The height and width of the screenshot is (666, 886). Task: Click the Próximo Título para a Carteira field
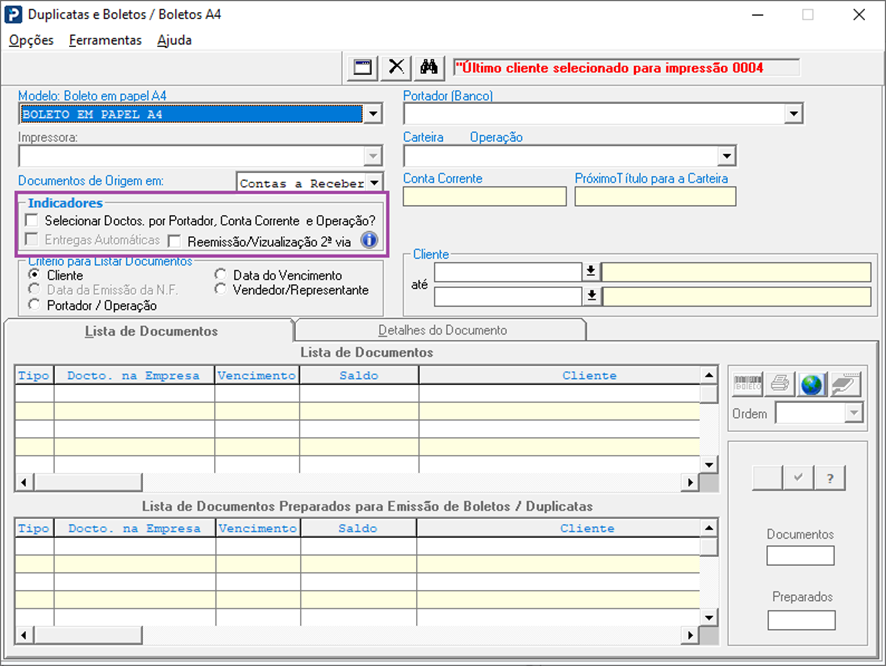[x=655, y=197]
